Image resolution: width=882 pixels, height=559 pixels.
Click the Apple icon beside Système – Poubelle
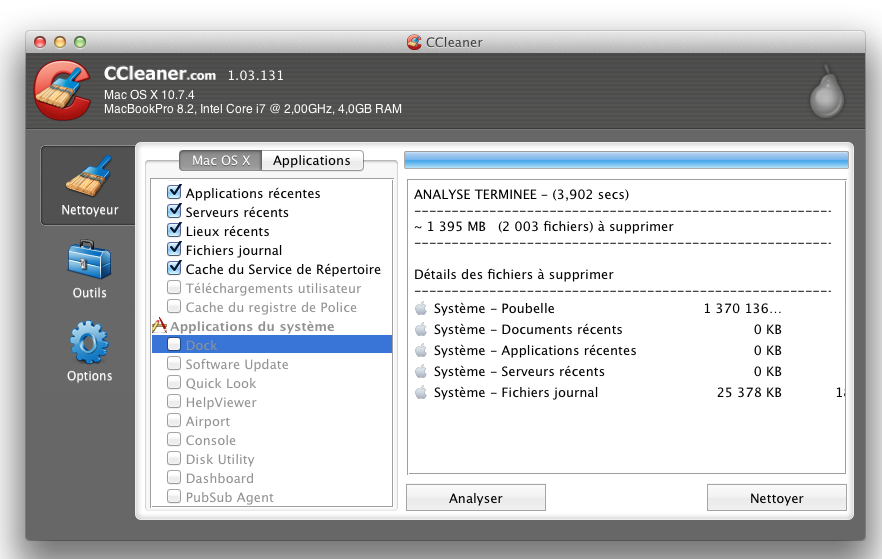421,309
